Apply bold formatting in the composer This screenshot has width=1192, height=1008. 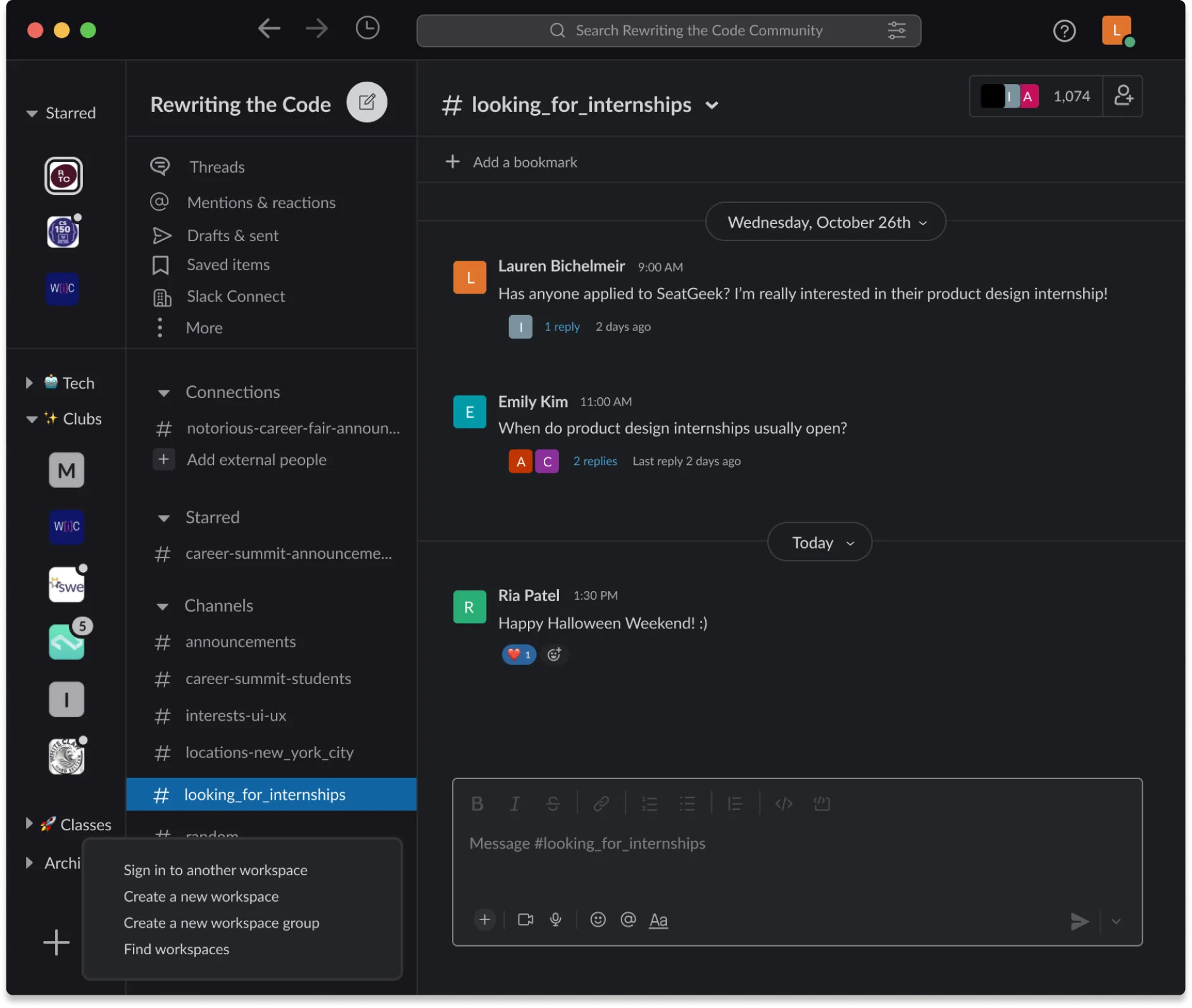point(477,804)
